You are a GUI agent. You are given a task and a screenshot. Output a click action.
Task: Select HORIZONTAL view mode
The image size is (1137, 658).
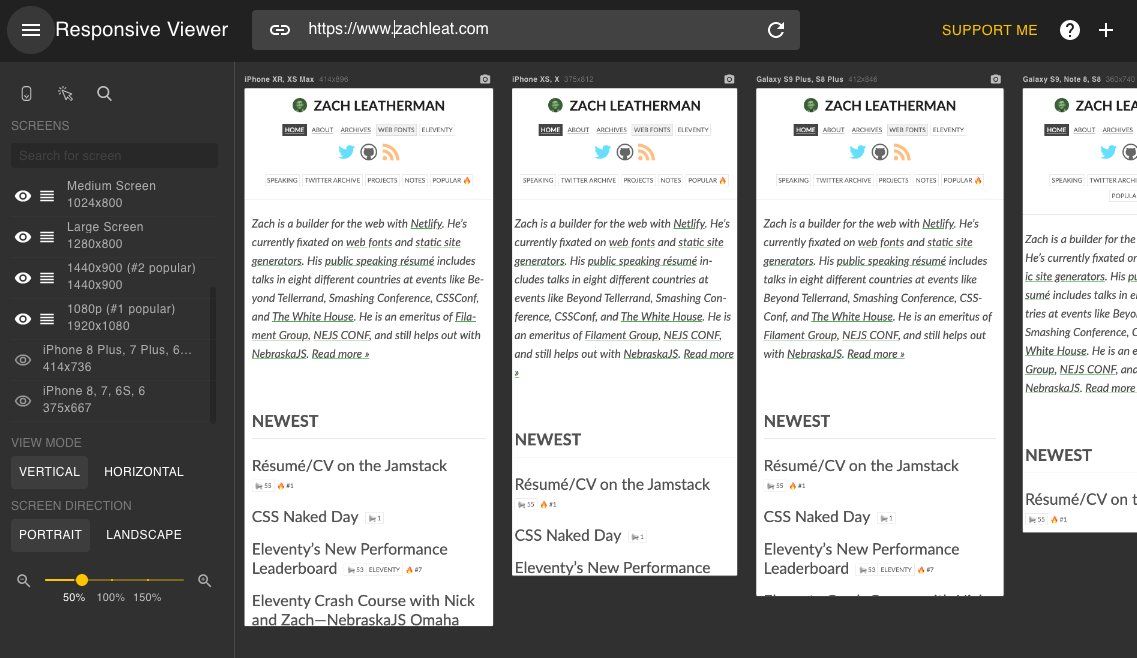coord(144,472)
